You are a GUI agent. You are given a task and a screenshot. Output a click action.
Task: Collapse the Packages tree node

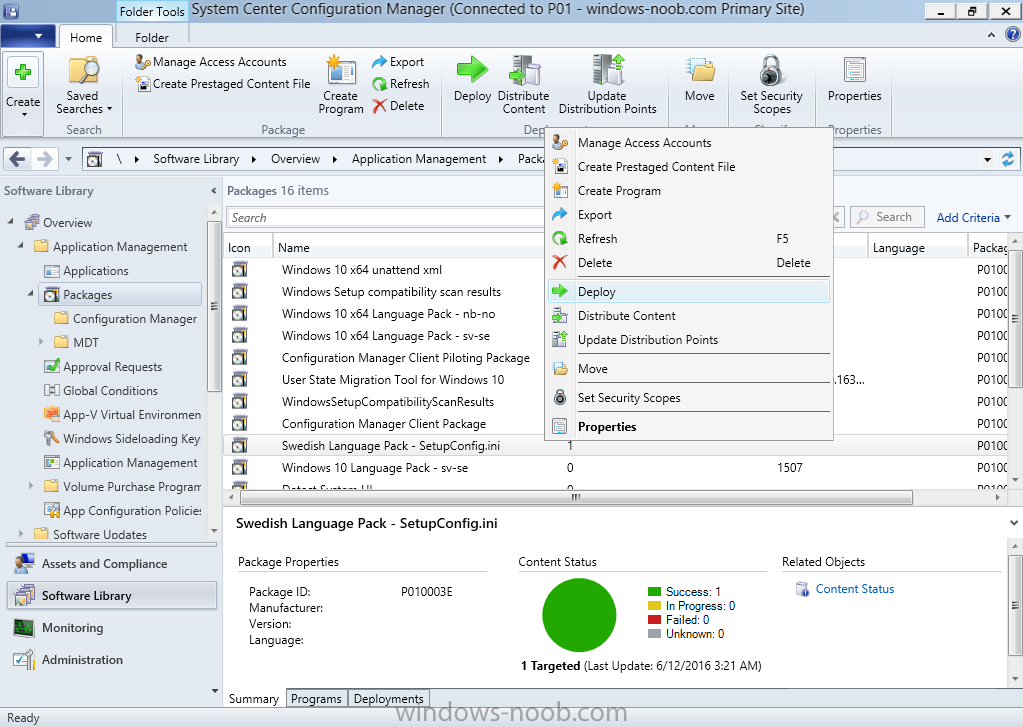(x=31, y=294)
